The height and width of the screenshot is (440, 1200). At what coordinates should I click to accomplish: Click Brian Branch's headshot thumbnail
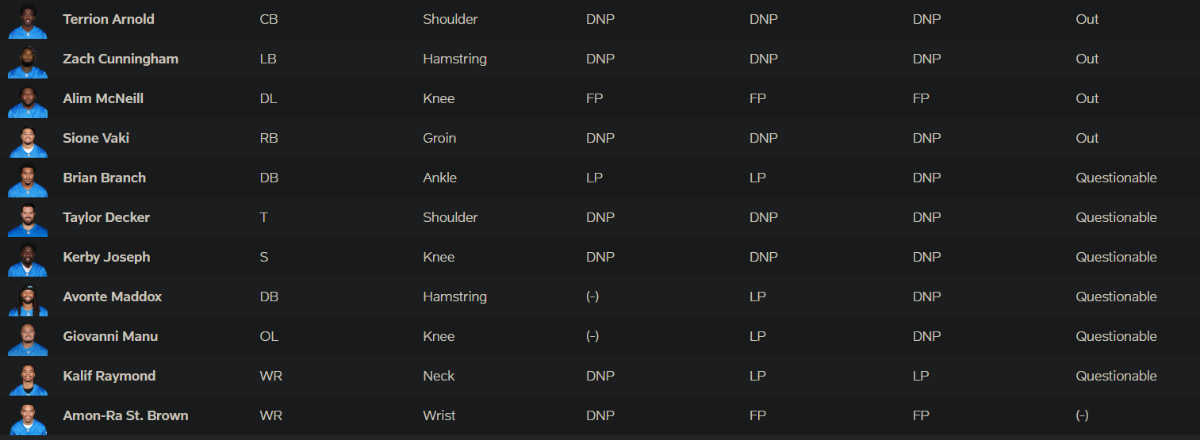point(27,179)
